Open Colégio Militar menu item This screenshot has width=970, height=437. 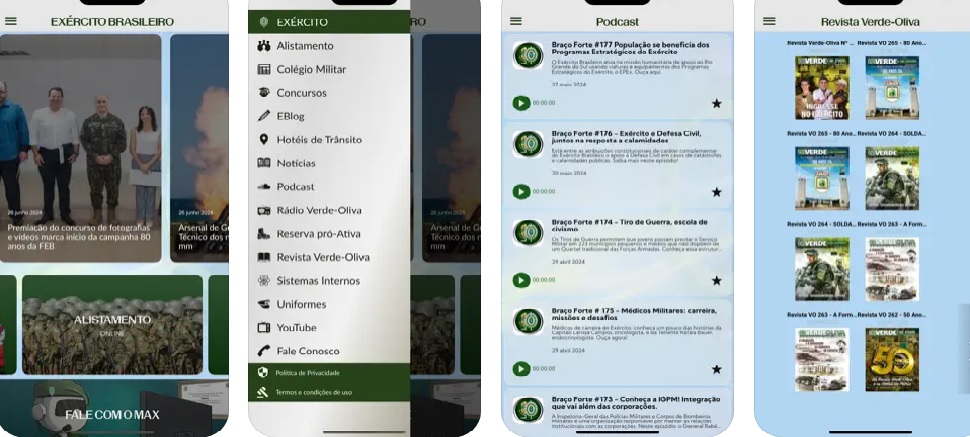pos(311,69)
